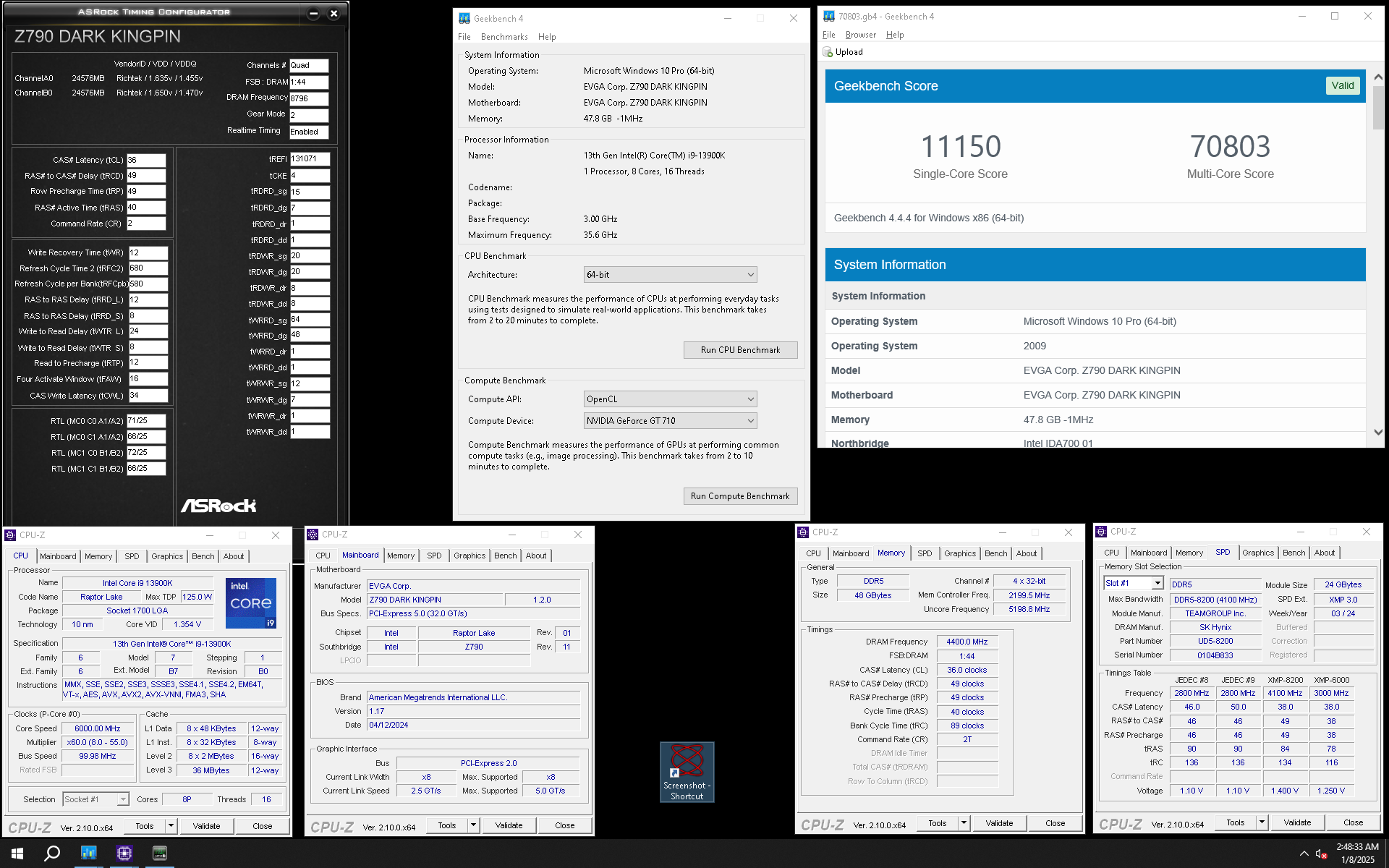Open the taskbar clock and date
The image size is (1389, 868).
pos(1357,854)
